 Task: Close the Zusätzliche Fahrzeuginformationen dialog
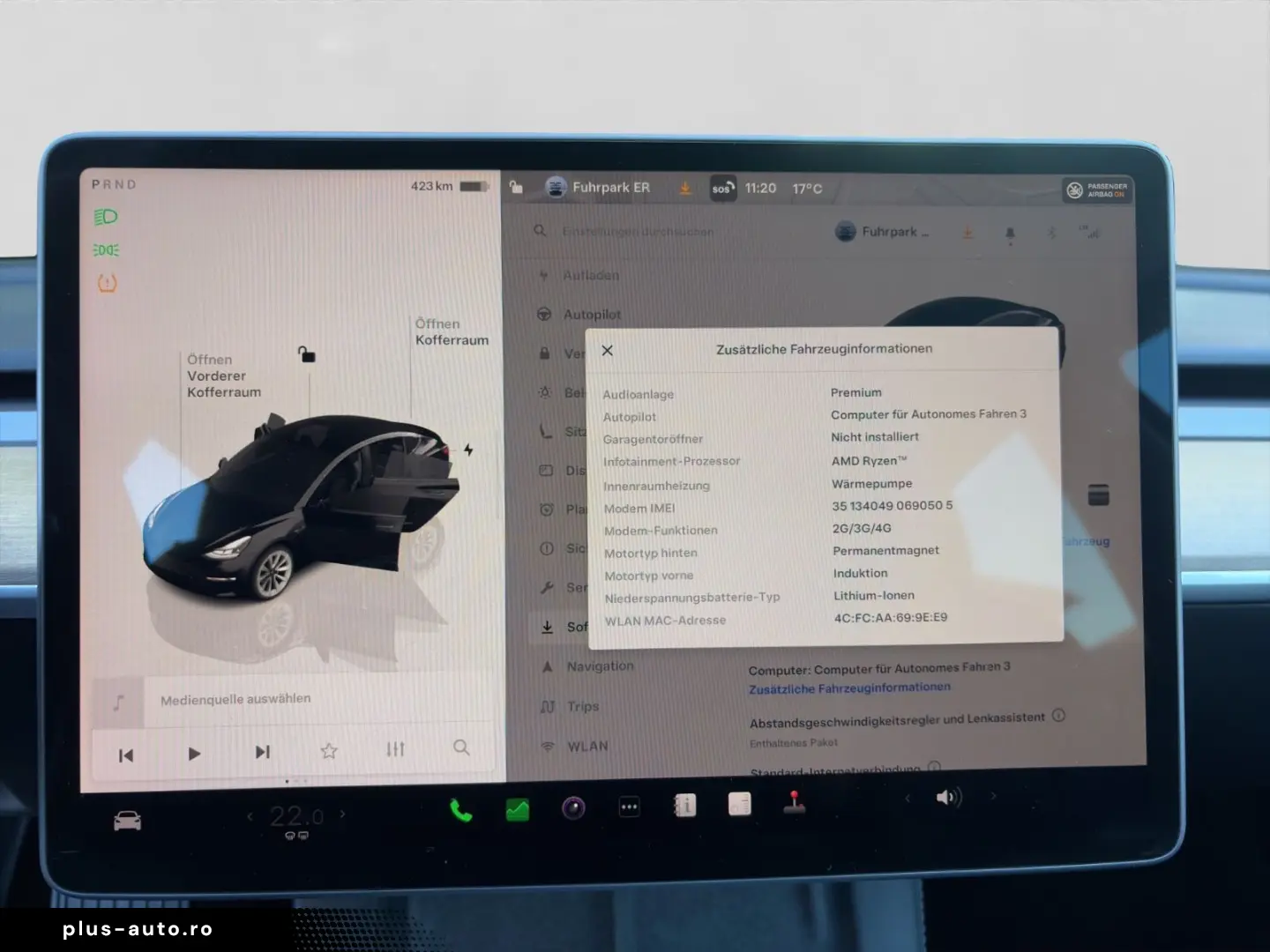(x=607, y=350)
